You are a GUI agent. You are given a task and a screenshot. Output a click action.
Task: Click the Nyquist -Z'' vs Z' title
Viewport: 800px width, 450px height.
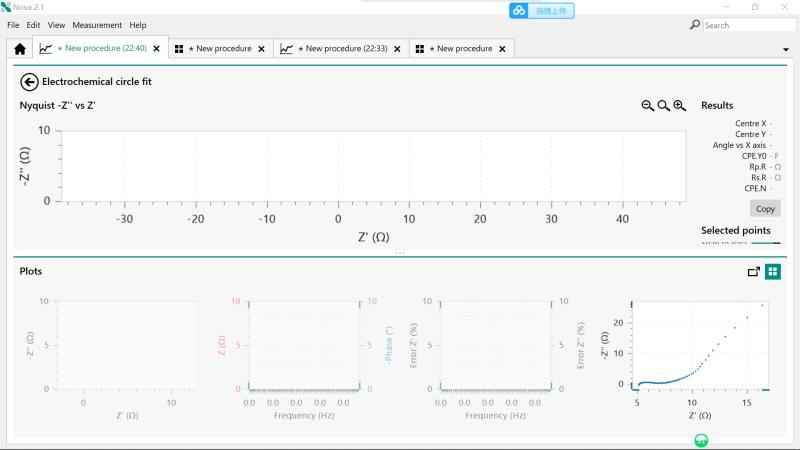click(x=58, y=106)
